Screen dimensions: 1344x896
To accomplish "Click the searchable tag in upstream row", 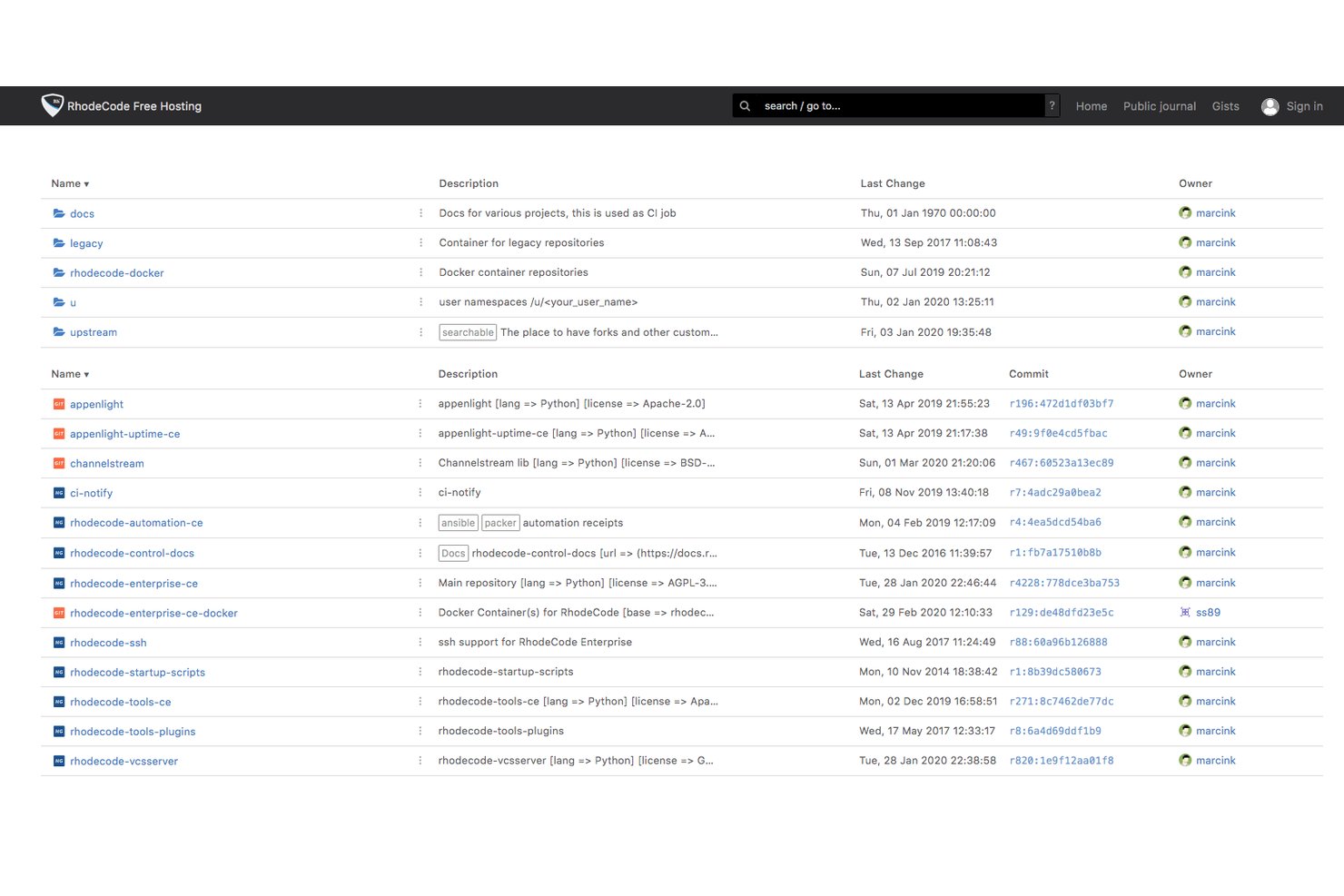I will tap(468, 332).
